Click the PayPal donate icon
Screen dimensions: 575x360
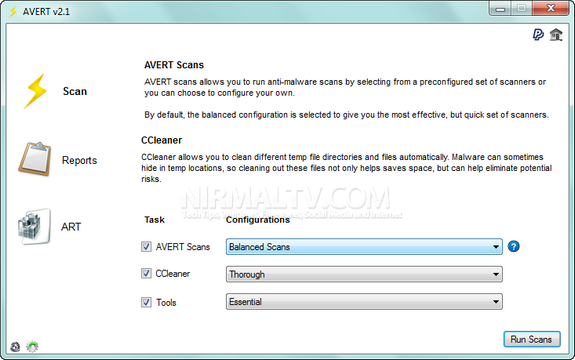click(538, 35)
